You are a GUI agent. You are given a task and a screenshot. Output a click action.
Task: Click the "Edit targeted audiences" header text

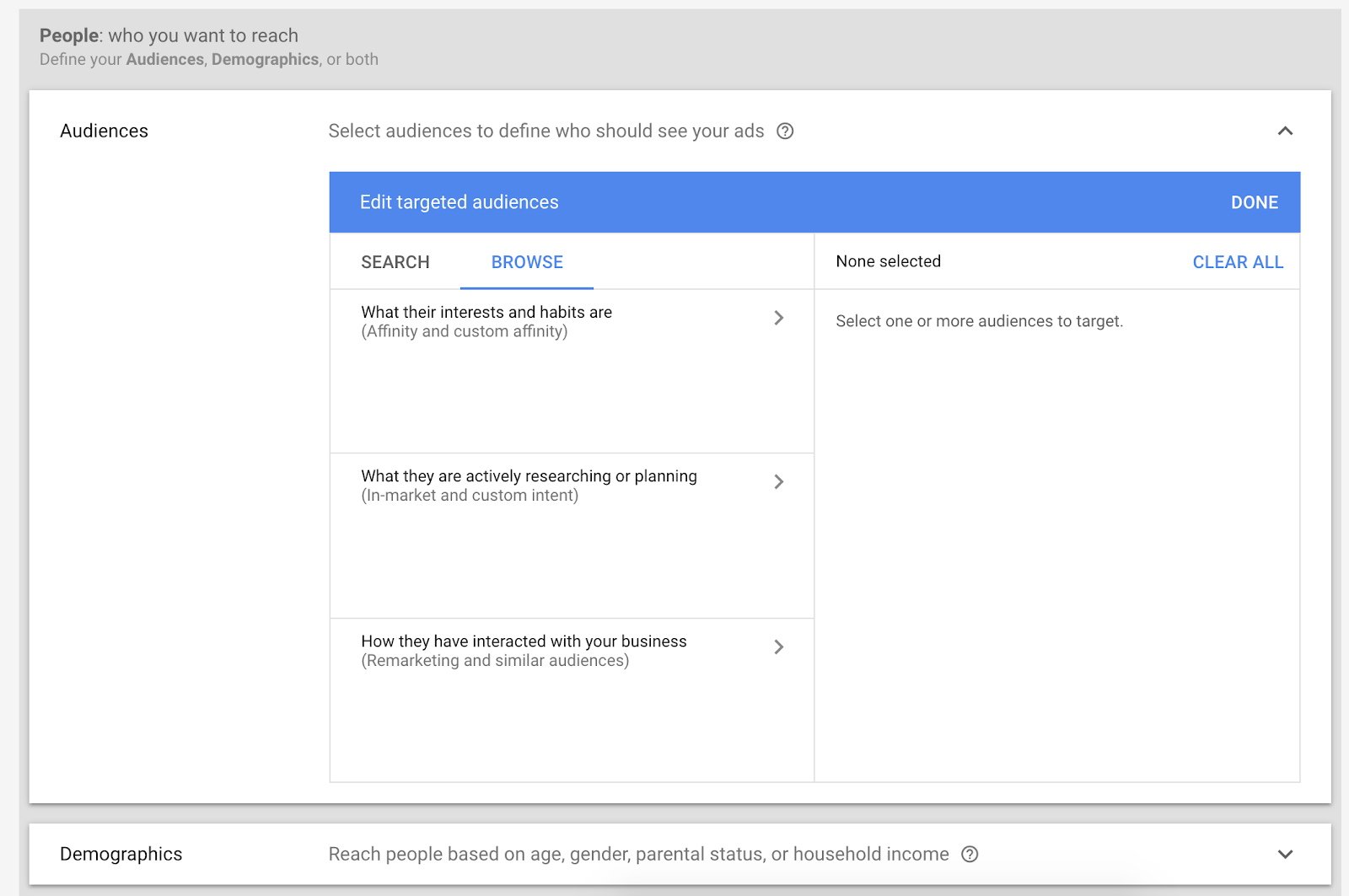(x=459, y=202)
